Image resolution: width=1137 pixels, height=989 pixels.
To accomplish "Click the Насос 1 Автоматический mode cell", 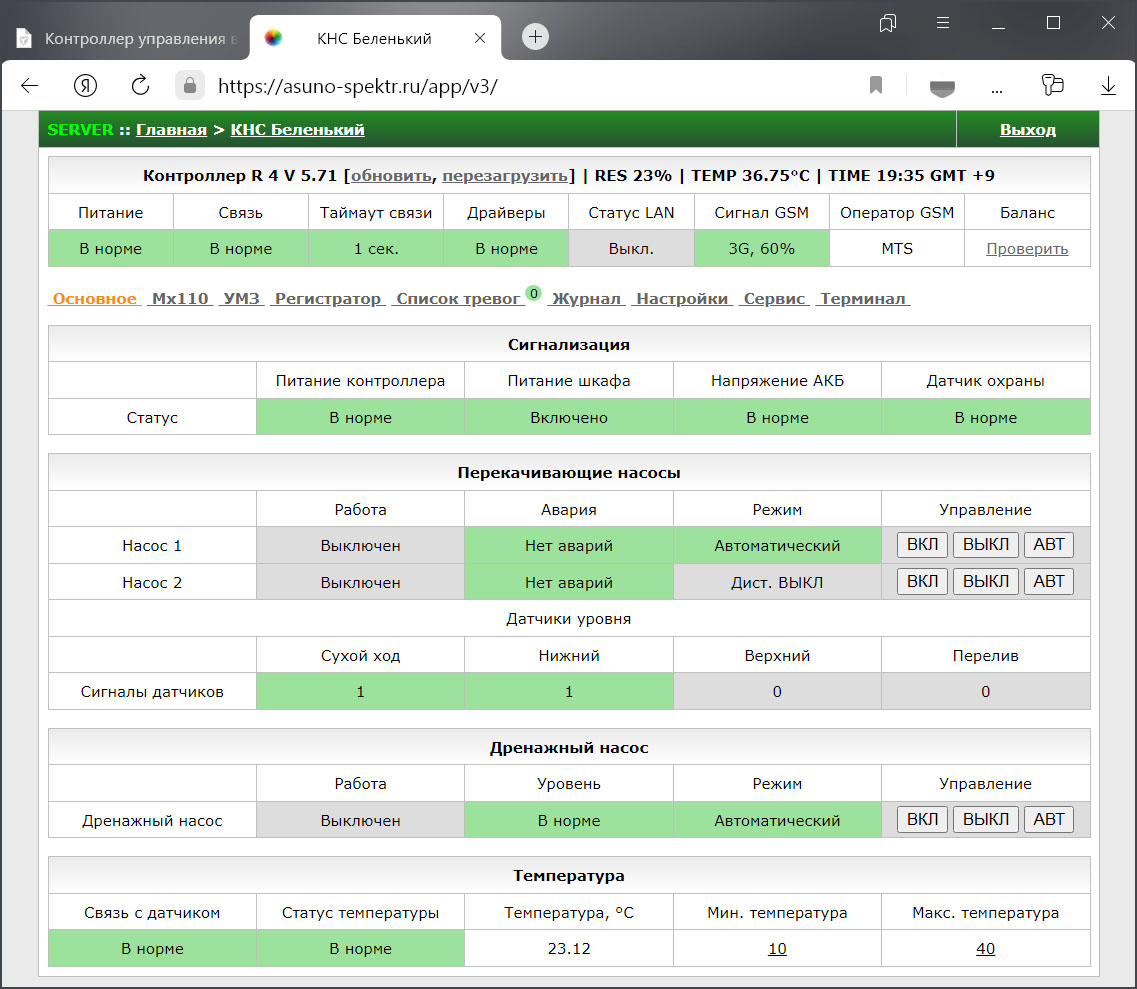I will coord(777,545).
